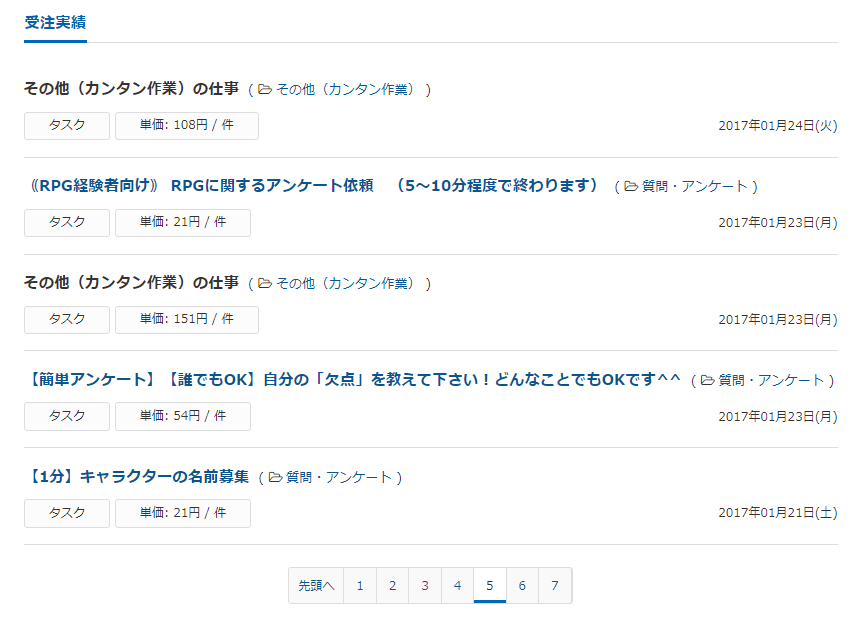Go to page 7
860x620 pixels.
pyautogui.click(x=555, y=586)
